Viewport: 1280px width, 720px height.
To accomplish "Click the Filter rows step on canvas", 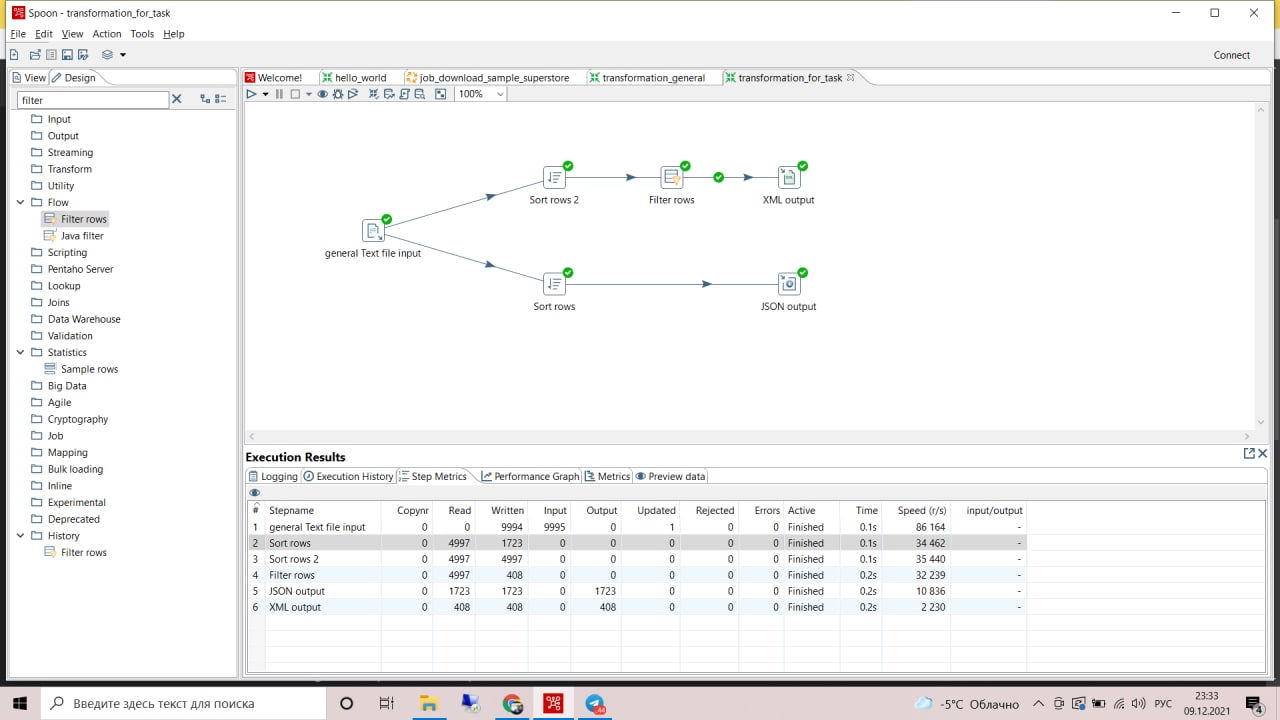I will coord(672,178).
